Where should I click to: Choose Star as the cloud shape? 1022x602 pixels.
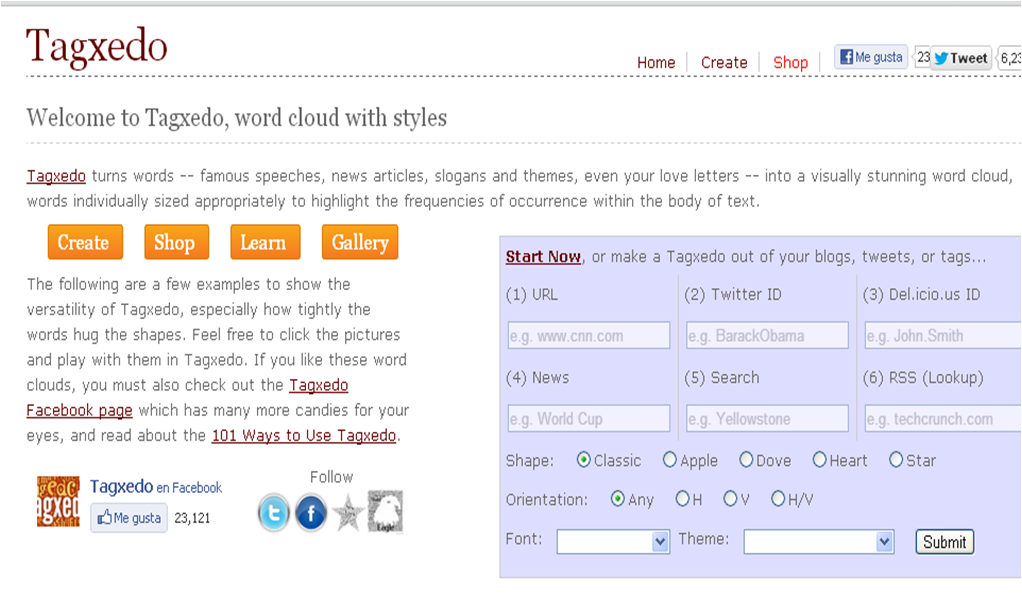click(896, 460)
